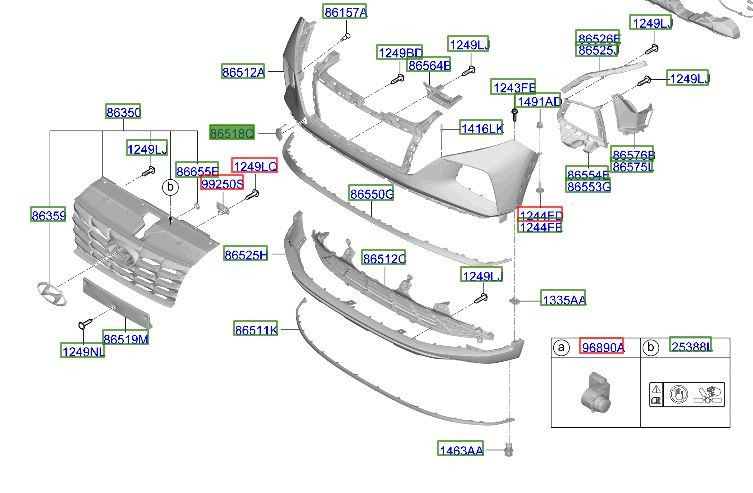Viewport: 753px width, 493px height.
Task: Open the highlighted part number 86518C
Action: [x=232, y=132]
